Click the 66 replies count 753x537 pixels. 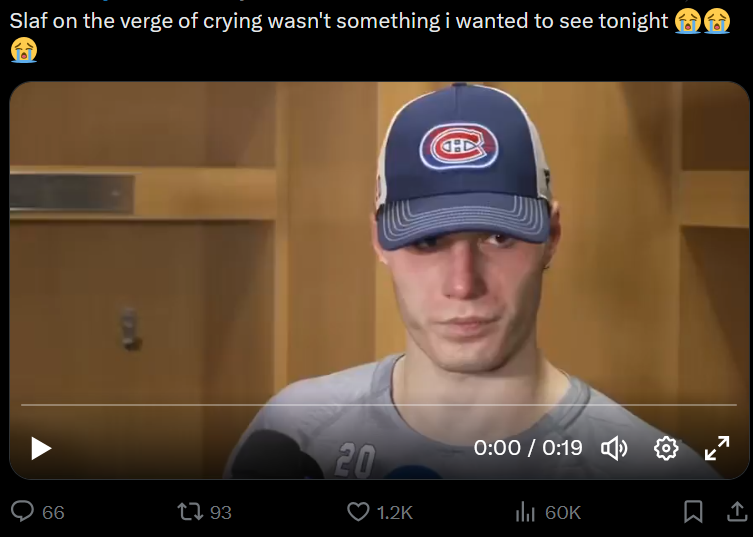(53, 512)
